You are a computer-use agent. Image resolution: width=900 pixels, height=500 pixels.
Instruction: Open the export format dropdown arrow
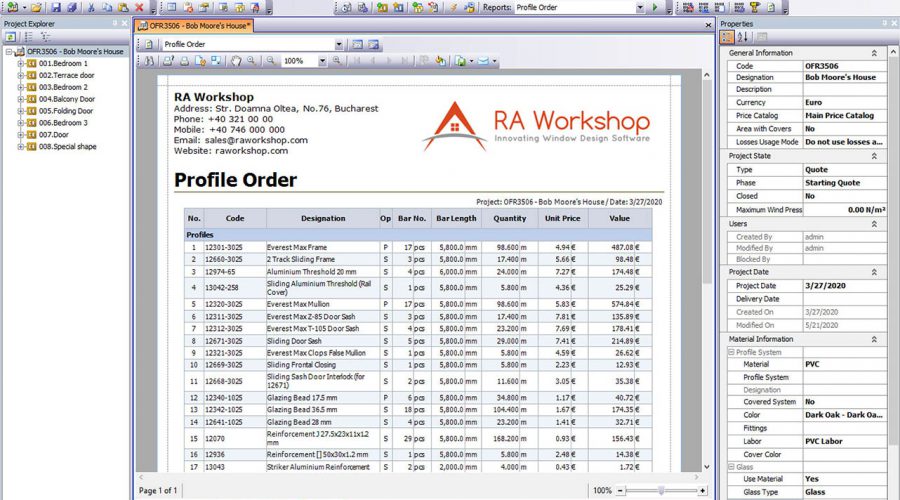point(471,60)
